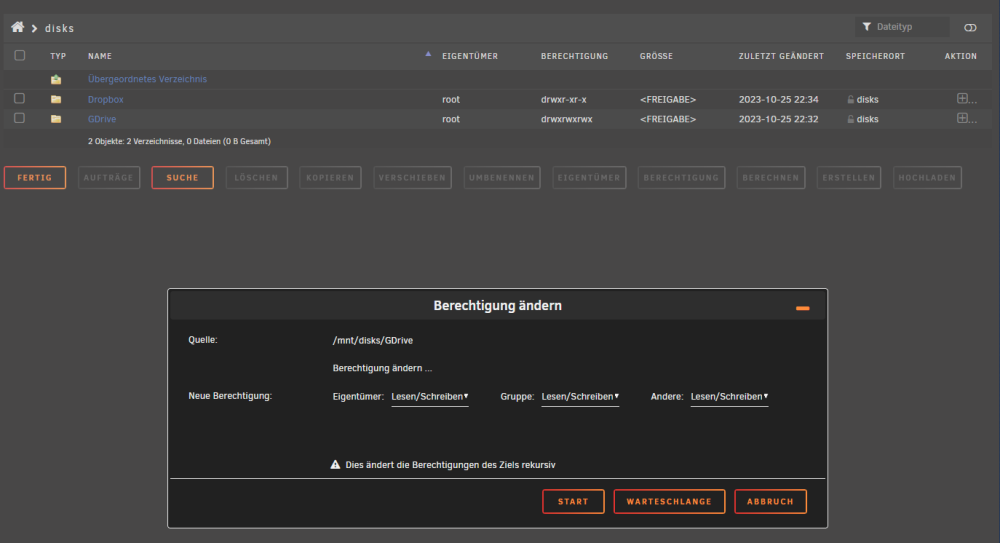Image resolution: width=1000 pixels, height=543 pixels.
Task: Sort by Zuletzt Geändert column header
Action: coord(781,56)
